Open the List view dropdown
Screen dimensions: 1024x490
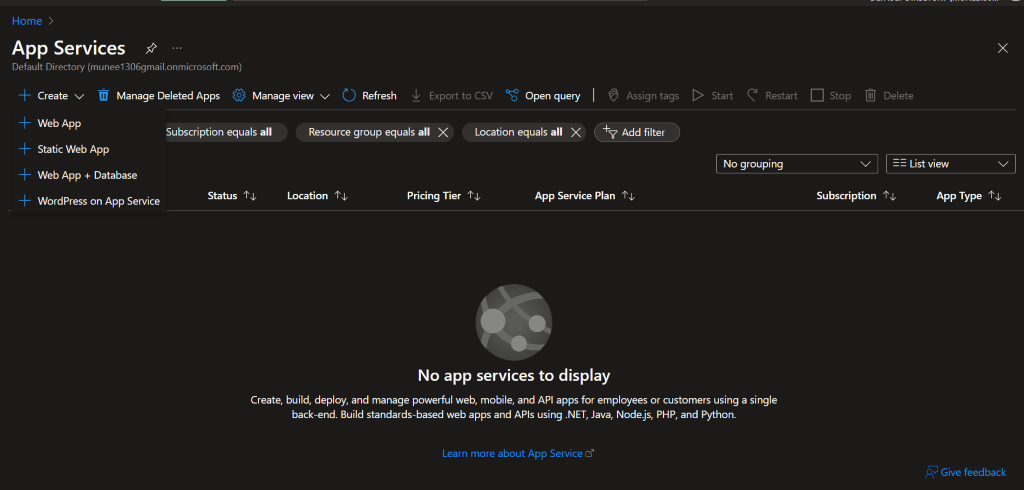click(950, 164)
